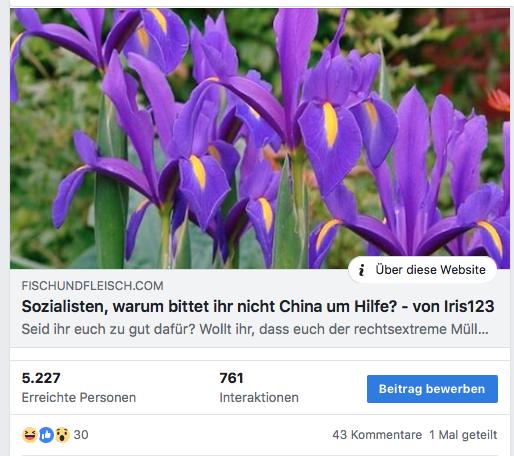Click the Interaktionen label

pos(259,397)
